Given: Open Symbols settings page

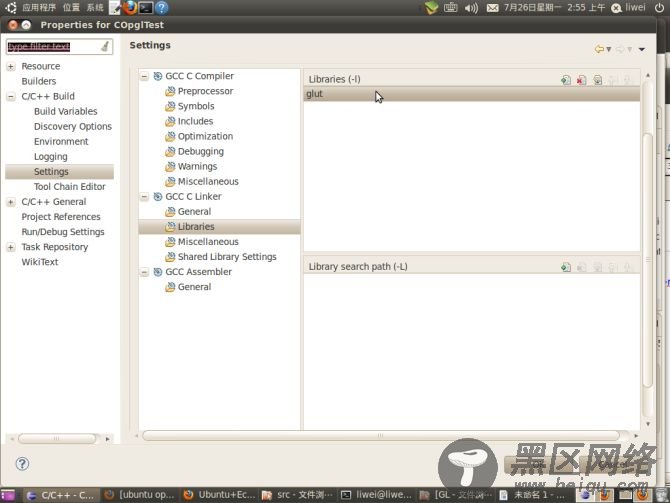Looking at the screenshot, I should (196, 106).
